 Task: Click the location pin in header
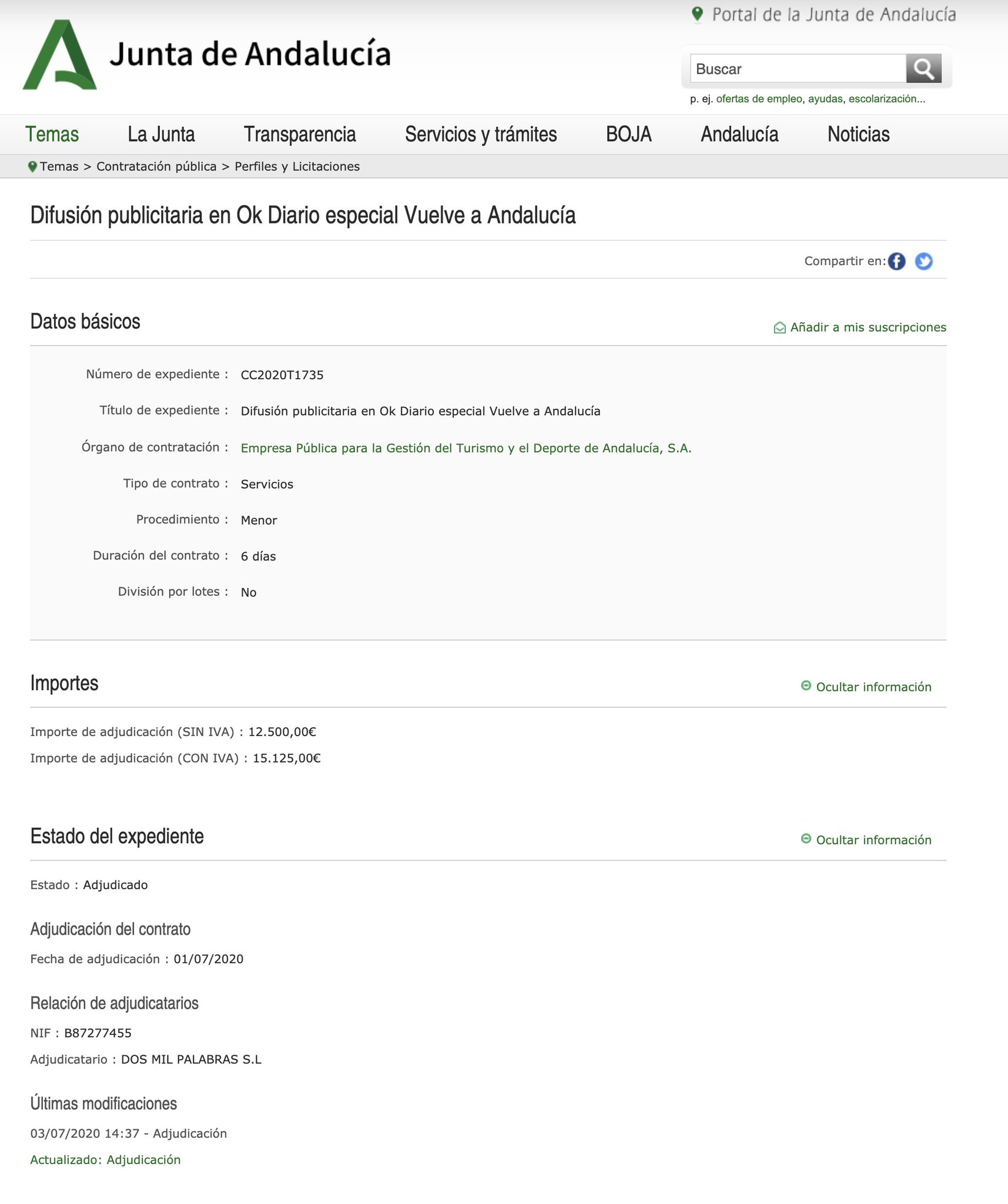click(697, 14)
